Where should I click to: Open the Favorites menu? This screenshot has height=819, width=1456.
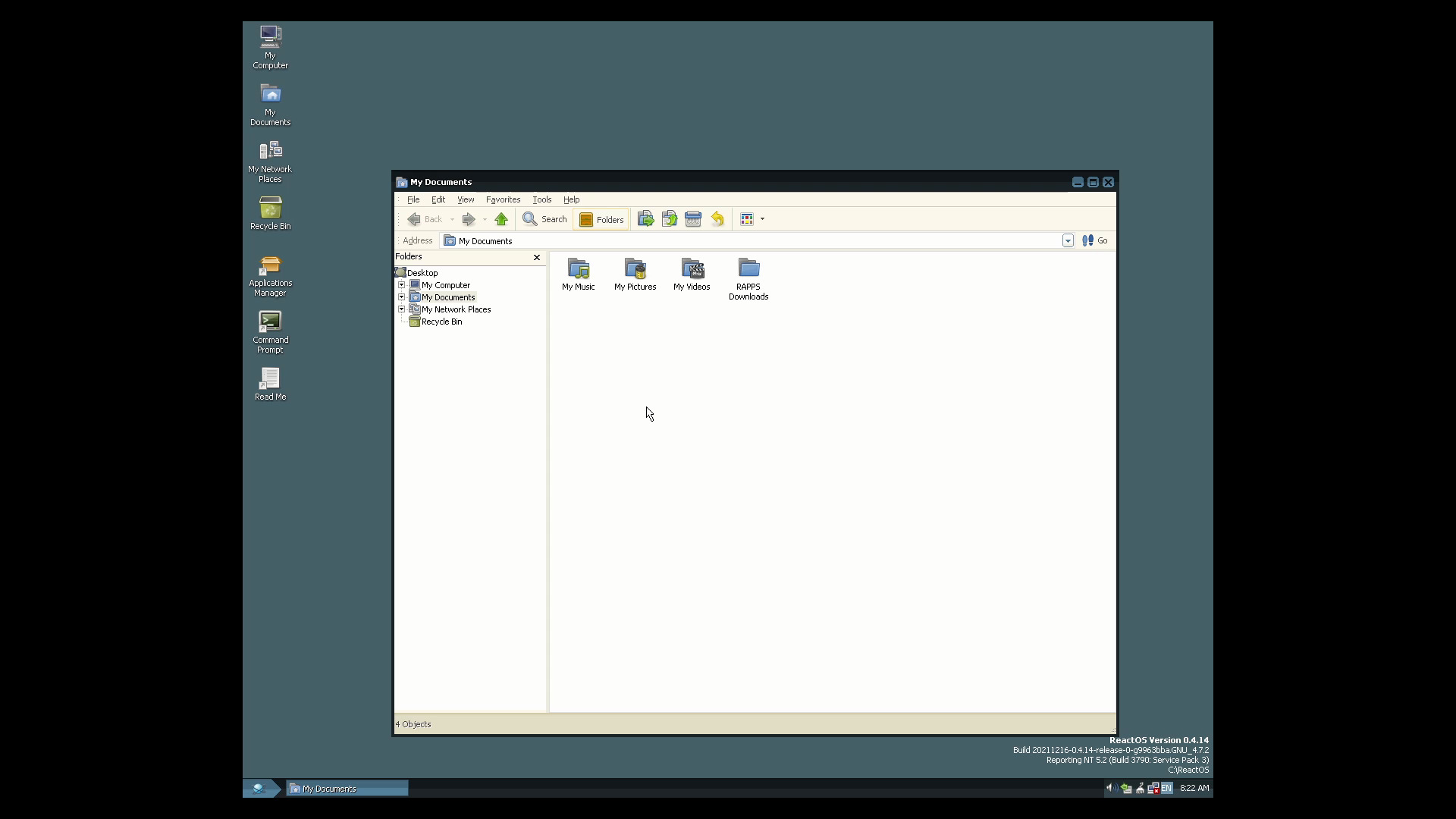pyautogui.click(x=503, y=199)
